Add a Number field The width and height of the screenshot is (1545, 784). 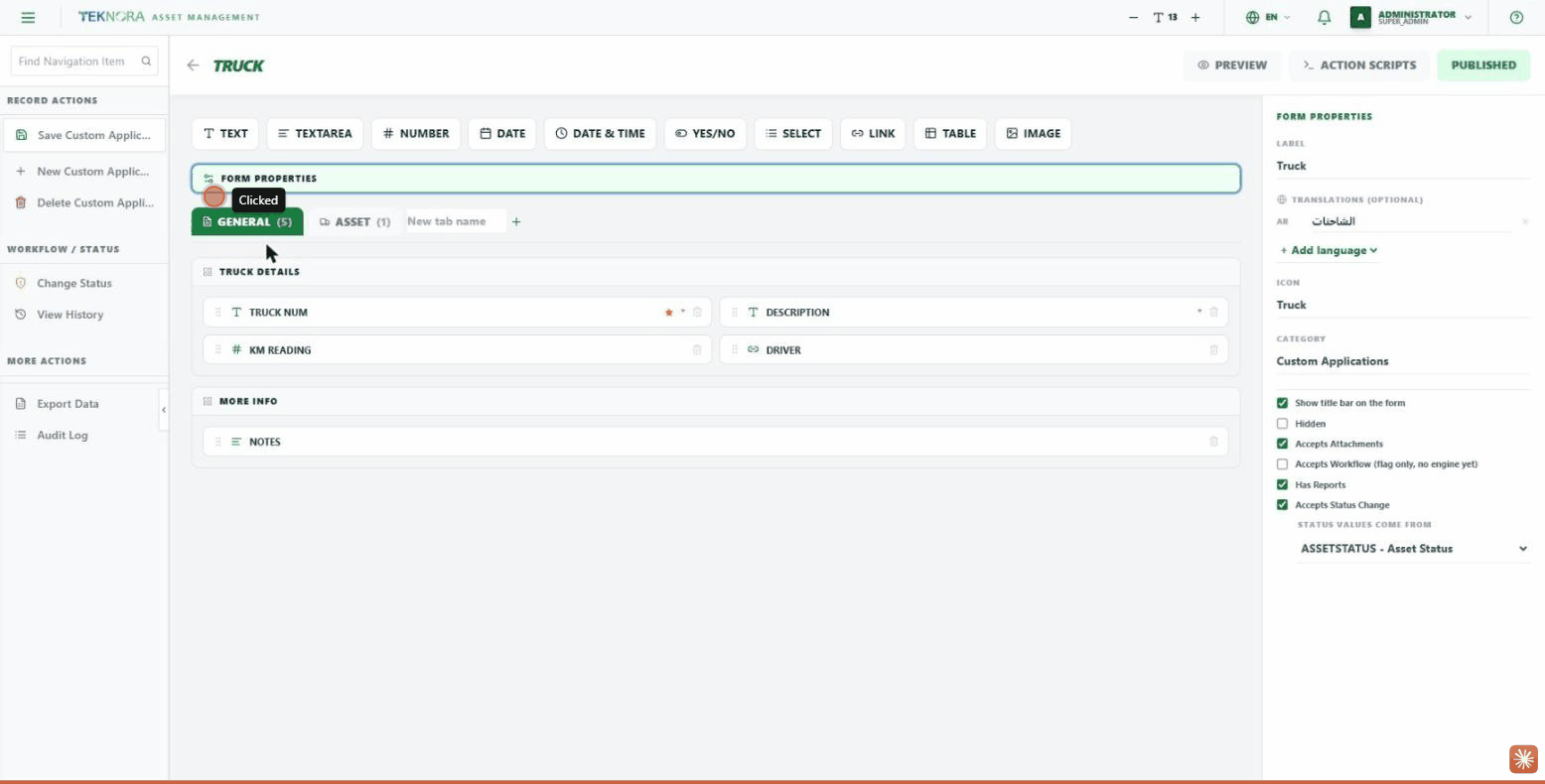[x=416, y=133]
